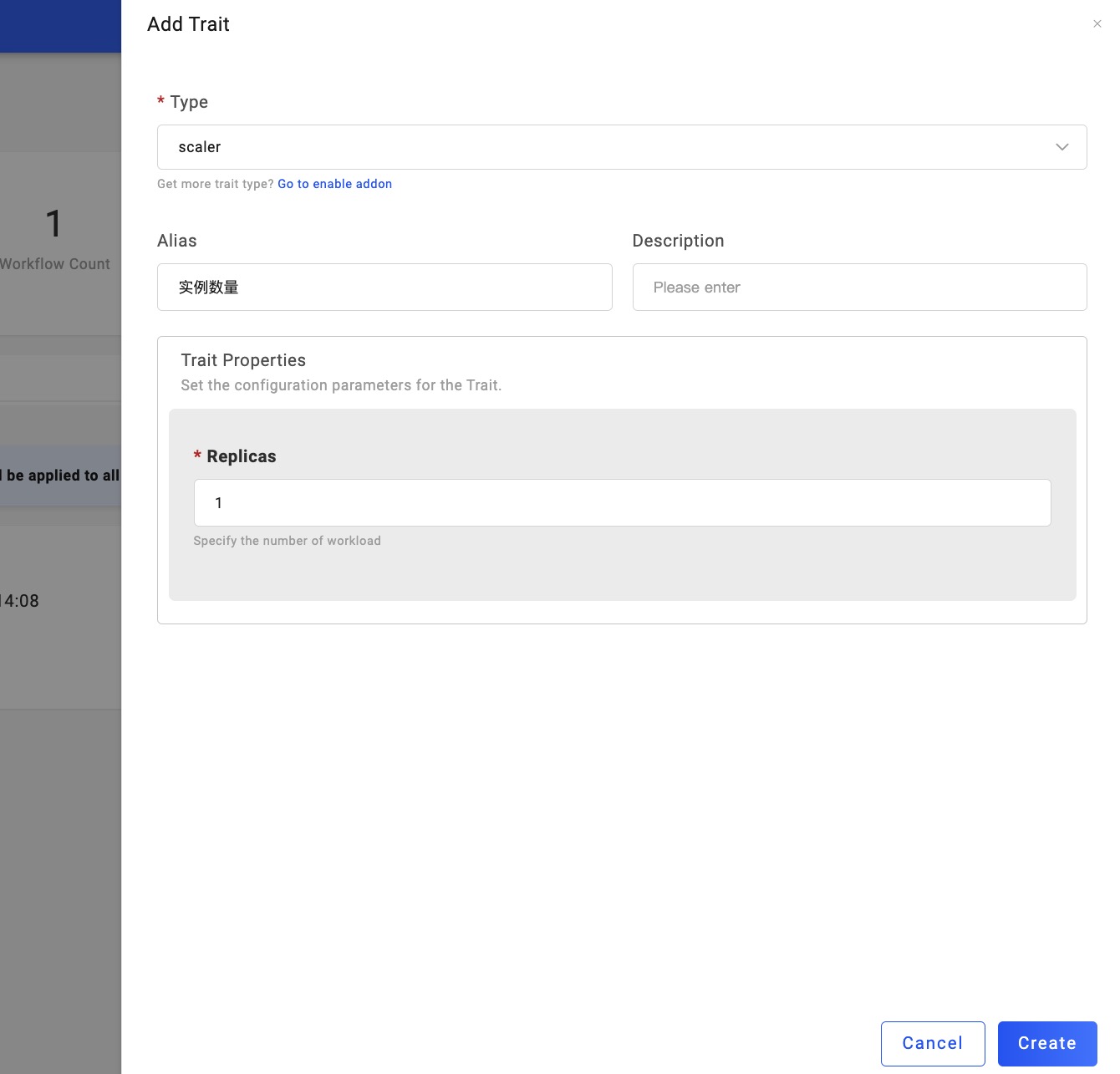Image resolution: width=1120 pixels, height=1074 pixels.
Task: Click the 'Set the configuration parameters' subtitle
Action: (x=341, y=385)
